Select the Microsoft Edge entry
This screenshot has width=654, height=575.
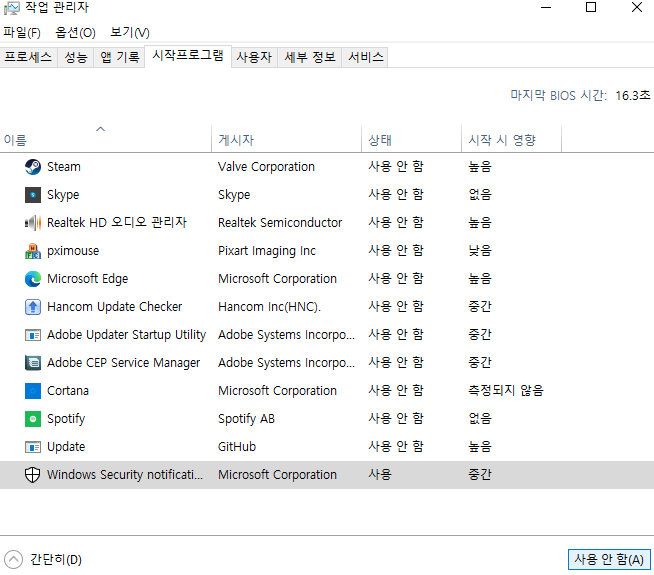click(x=88, y=279)
